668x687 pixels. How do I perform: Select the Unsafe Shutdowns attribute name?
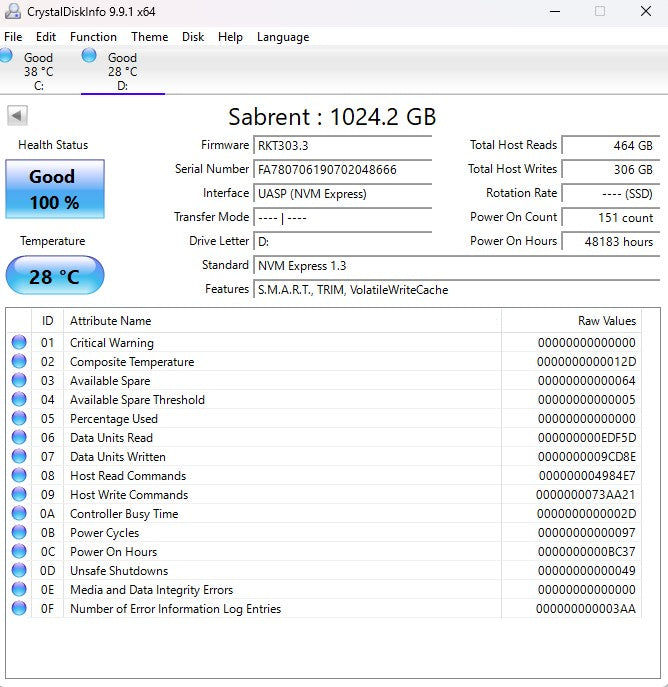pyautogui.click(x=119, y=570)
